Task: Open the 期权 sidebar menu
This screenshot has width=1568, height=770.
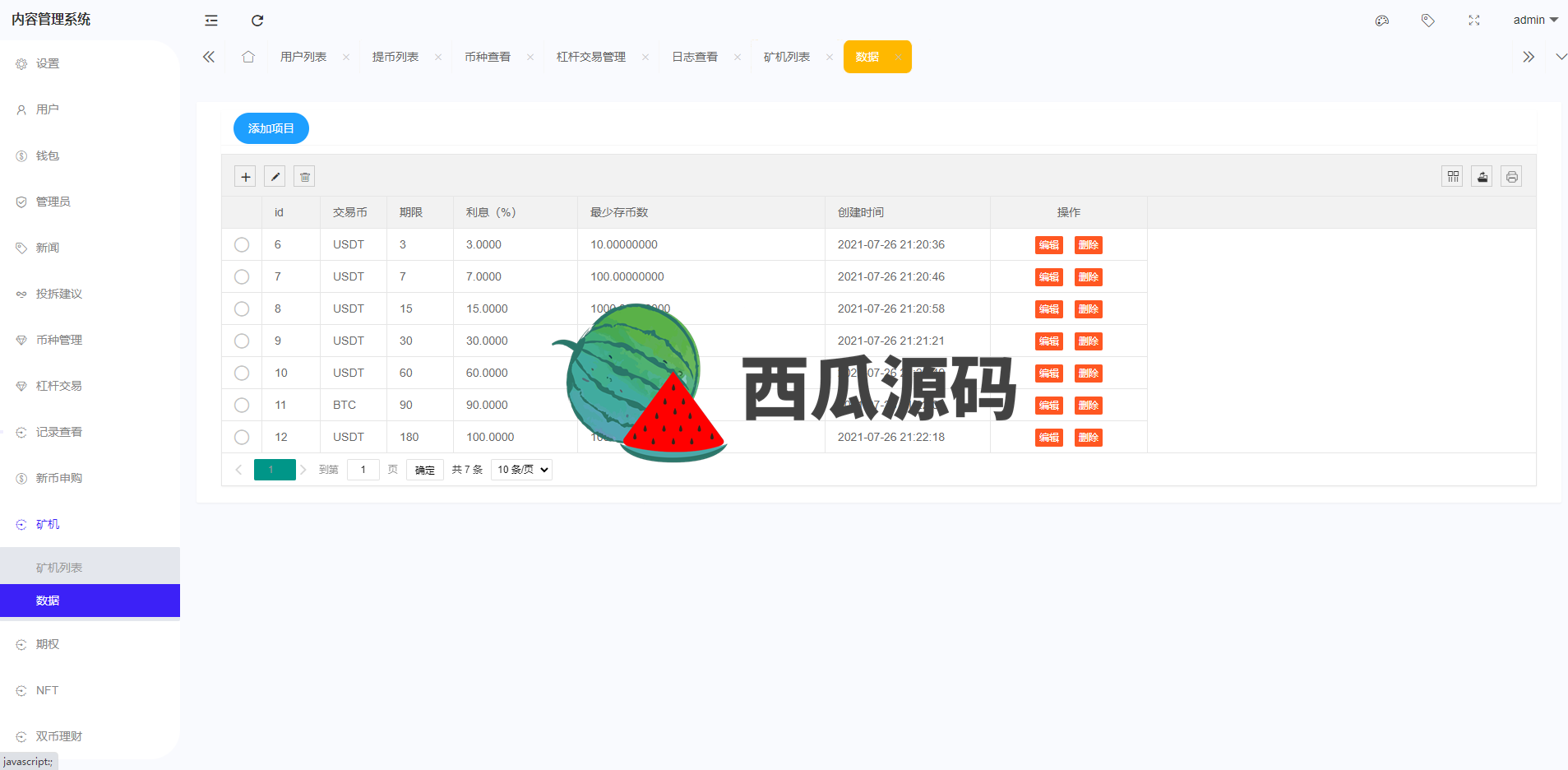Action: tap(90, 644)
